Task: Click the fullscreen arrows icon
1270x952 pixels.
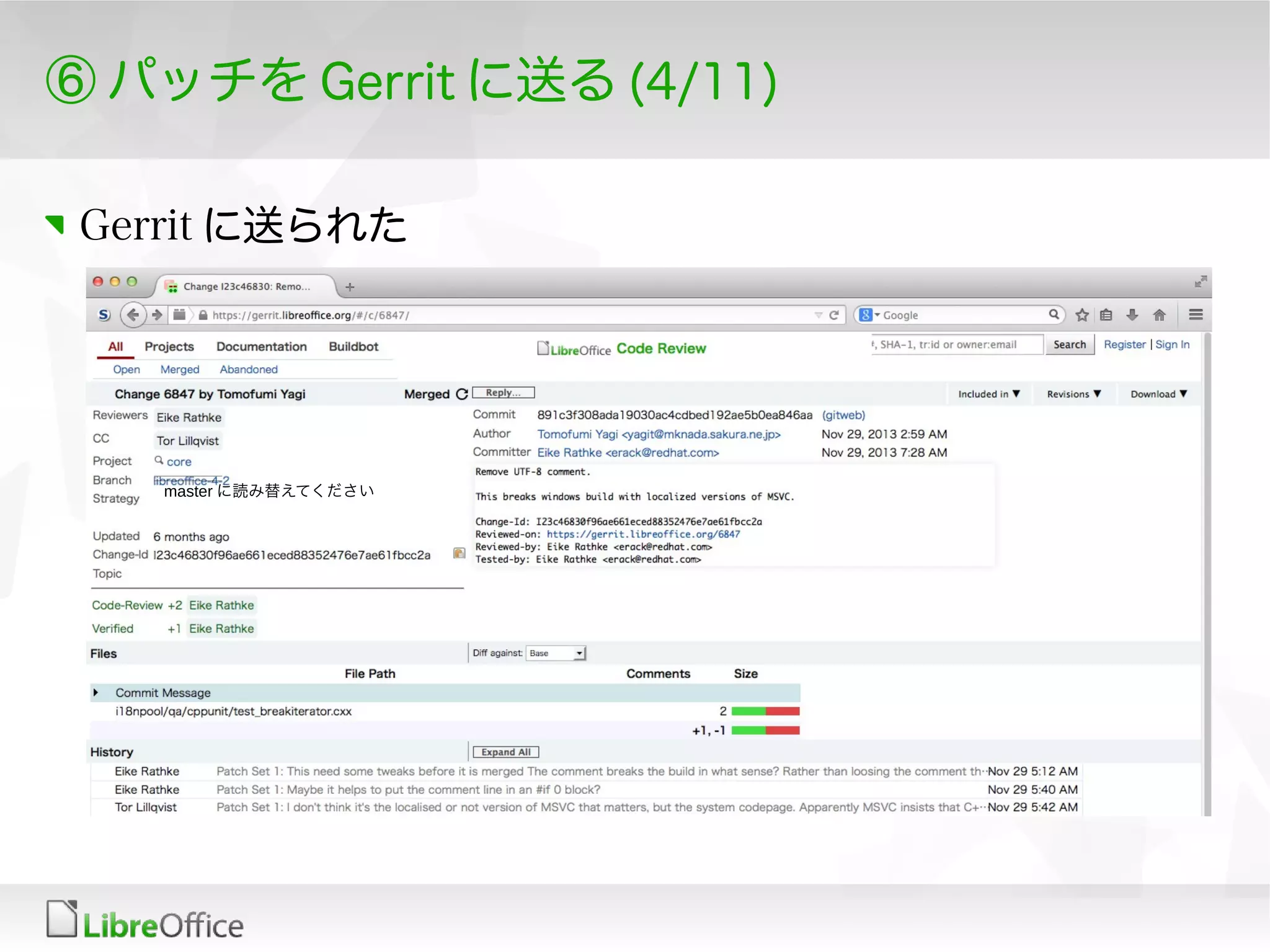Action: tap(1201, 282)
